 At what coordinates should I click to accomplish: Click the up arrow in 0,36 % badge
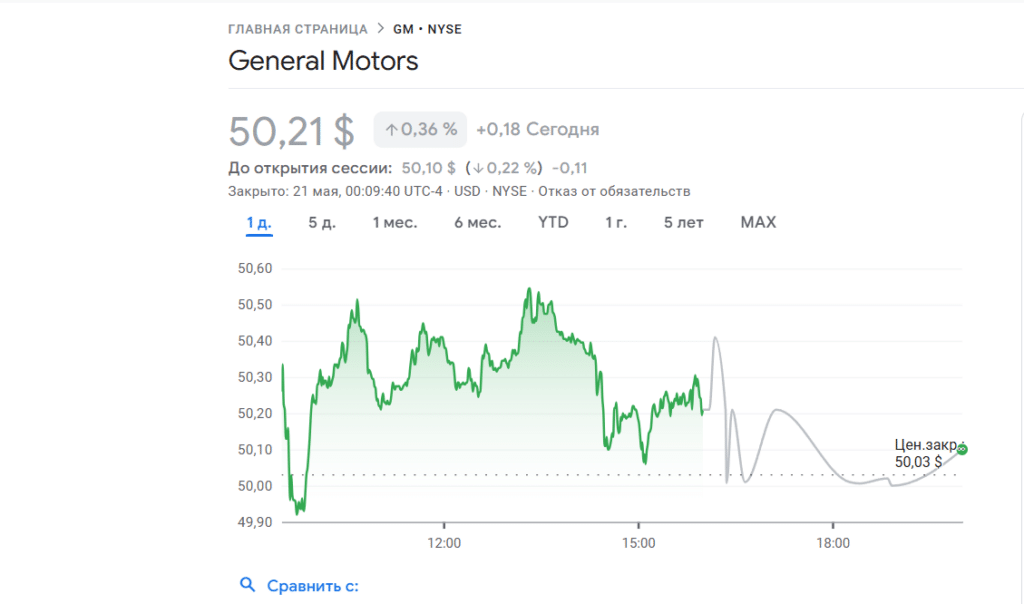(x=392, y=129)
